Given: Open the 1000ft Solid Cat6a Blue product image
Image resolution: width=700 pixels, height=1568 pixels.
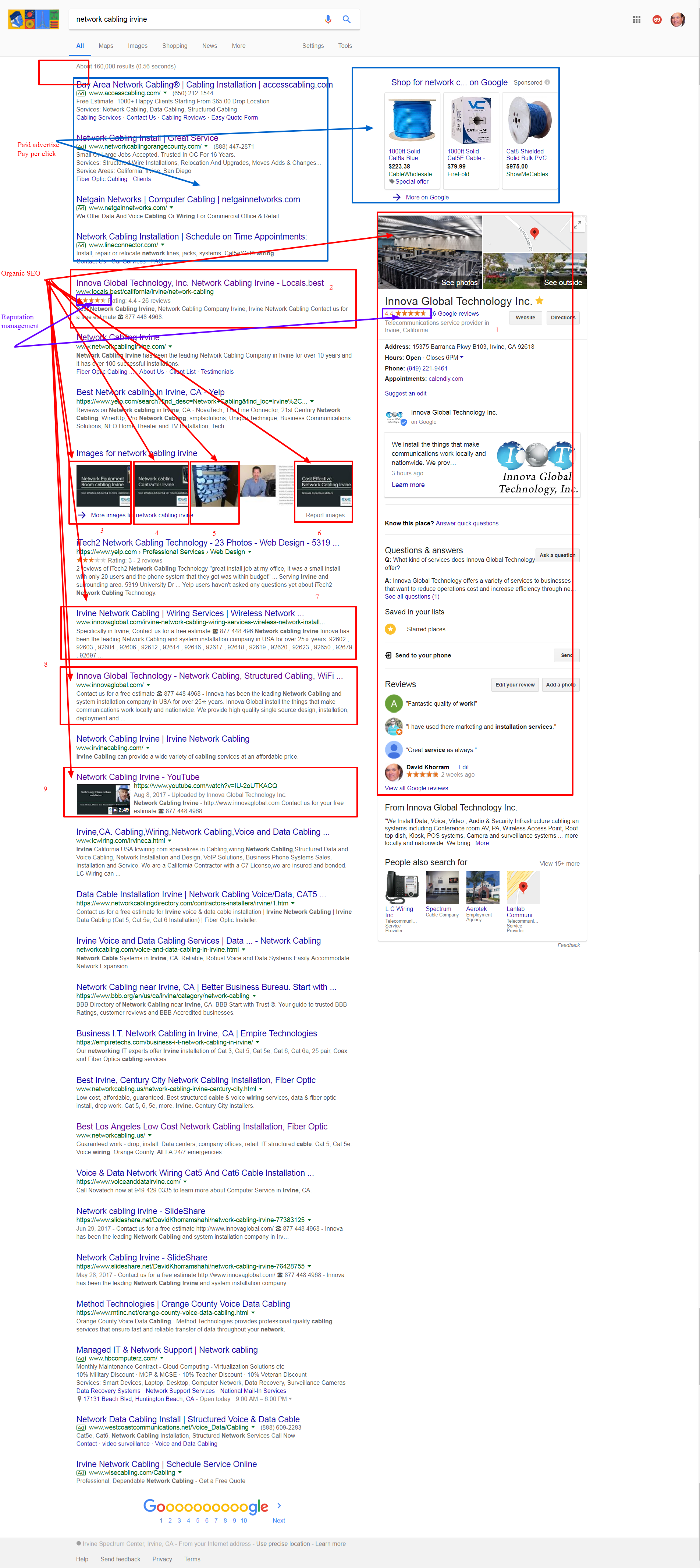Looking at the screenshot, I should tap(412, 120).
